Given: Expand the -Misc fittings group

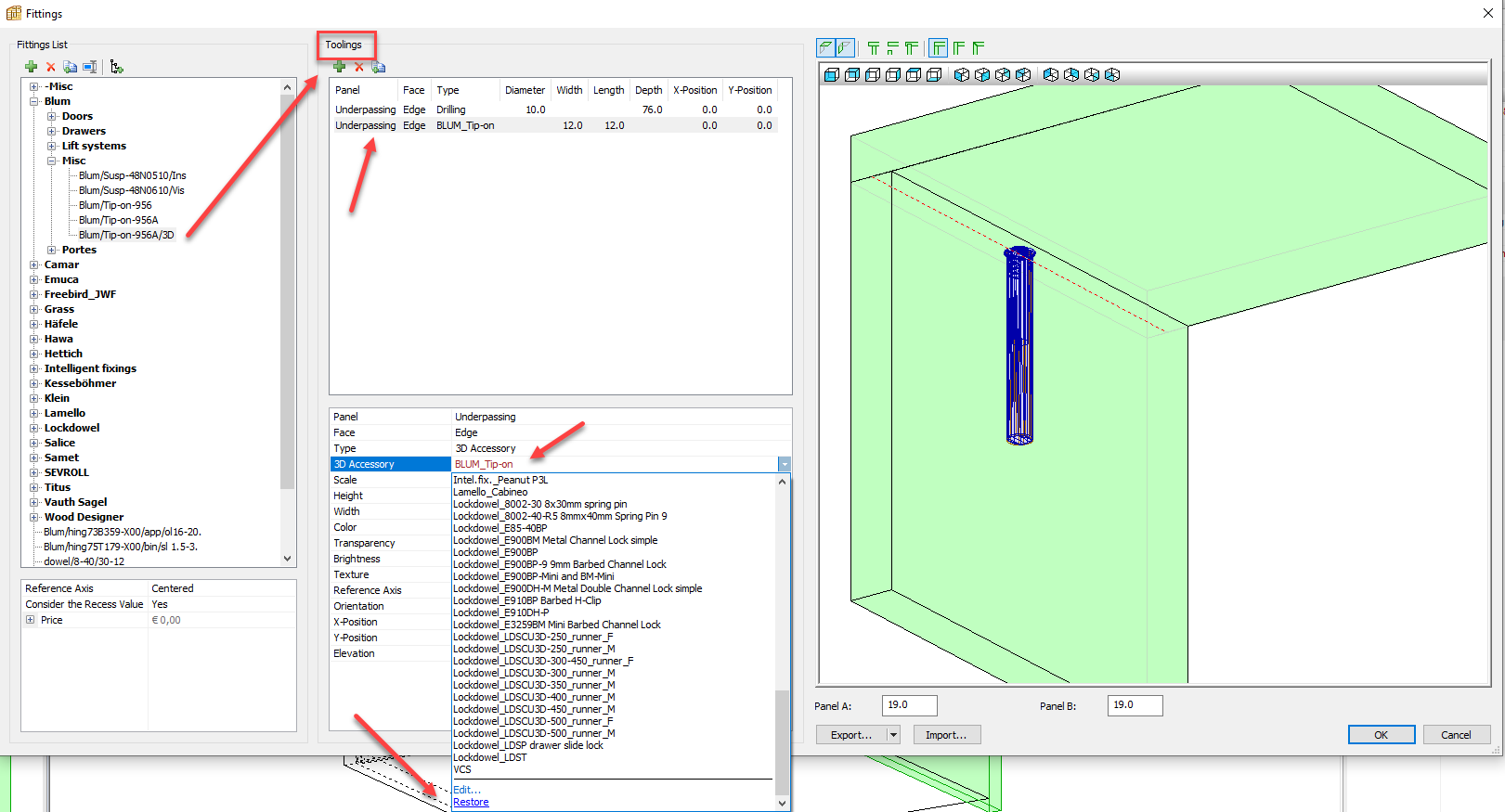Looking at the screenshot, I should click(x=34, y=86).
